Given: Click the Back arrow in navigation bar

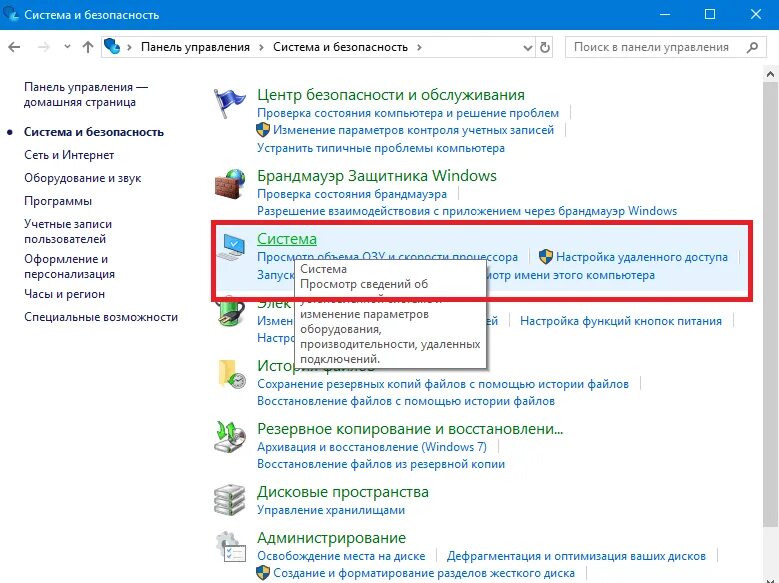Looking at the screenshot, I should point(14,47).
